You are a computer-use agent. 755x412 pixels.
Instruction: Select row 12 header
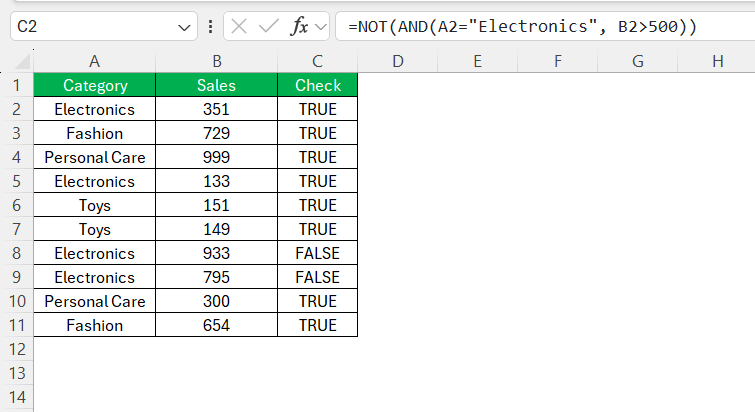pos(17,349)
